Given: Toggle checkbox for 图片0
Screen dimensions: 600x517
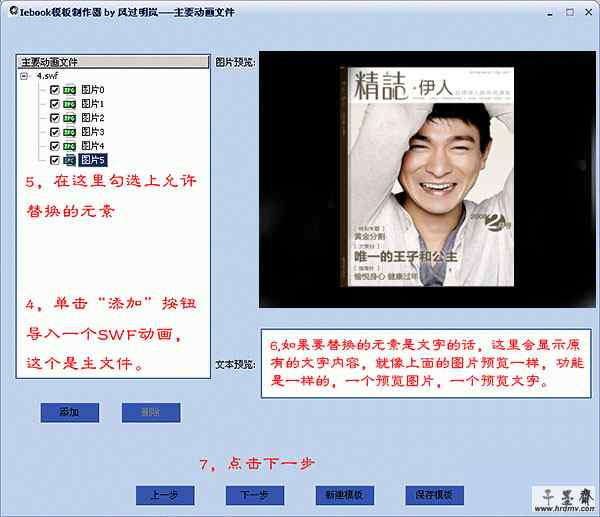Looking at the screenshot, I should (55, 90).
